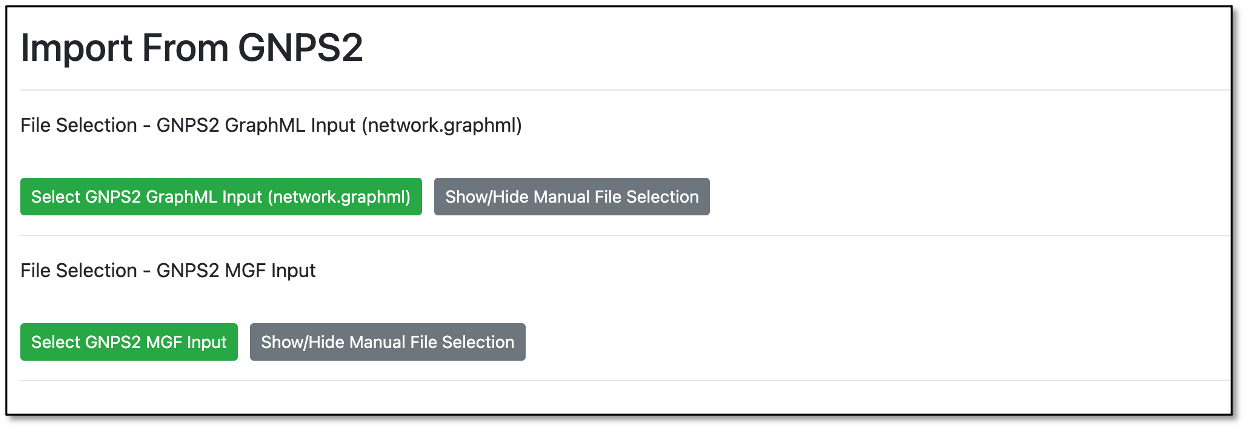Click the divider between GraphML and MGF sections
Image resolution: width=1246 pixels, height=428 pixels.
pos(625,236)
